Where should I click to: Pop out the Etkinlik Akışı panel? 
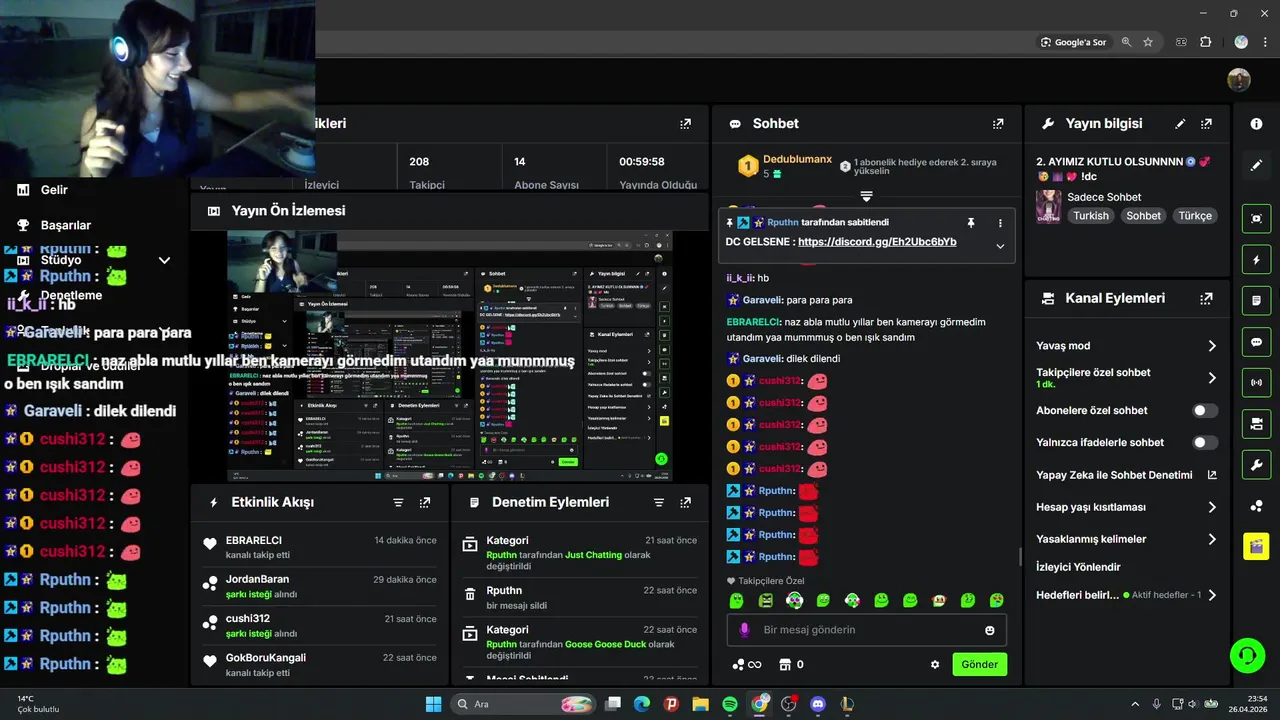click(x=425, y=502)
